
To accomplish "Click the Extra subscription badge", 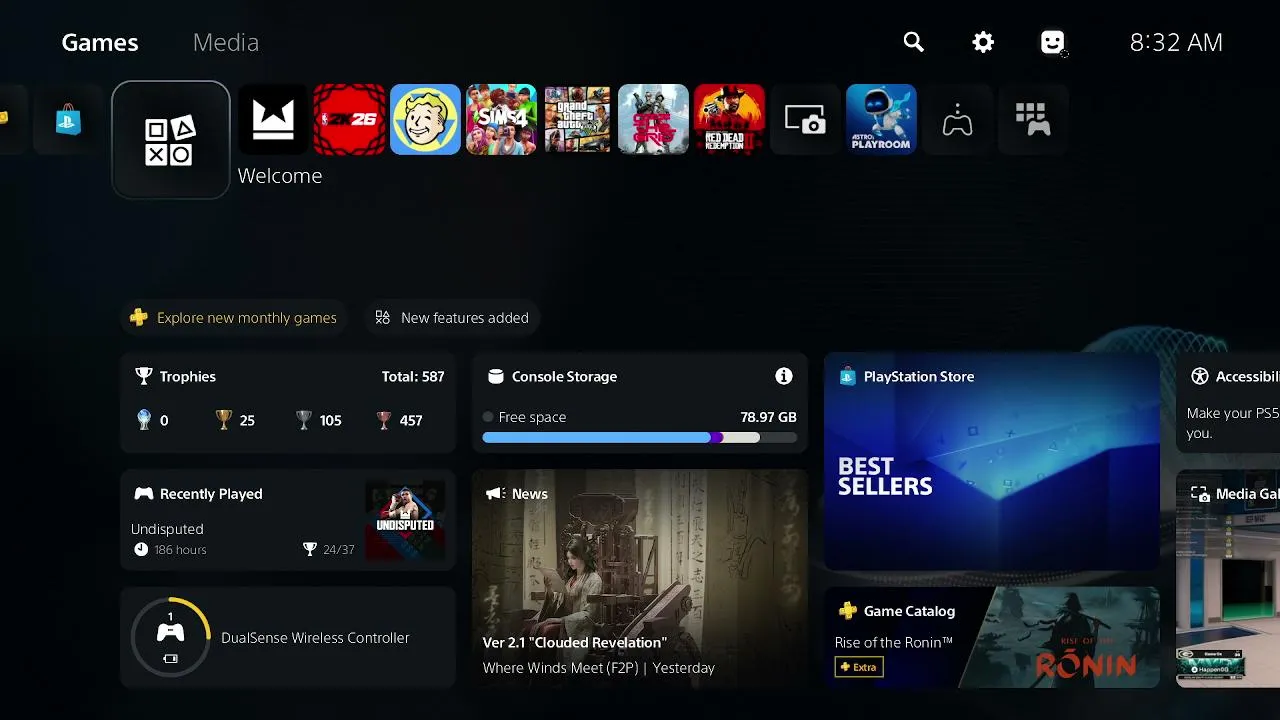I will point(859,667).
